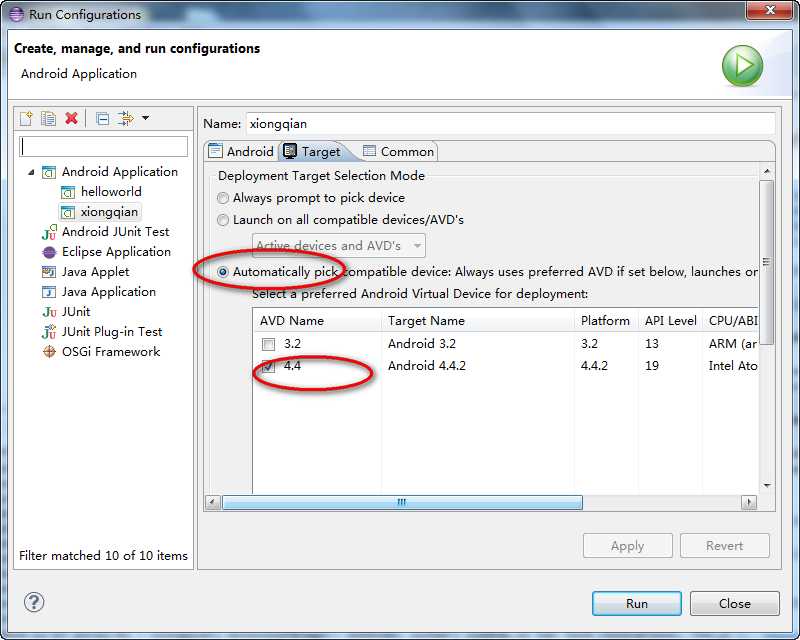
Task: Click the Android 3.2 target cell
Action: pos(422,343)
